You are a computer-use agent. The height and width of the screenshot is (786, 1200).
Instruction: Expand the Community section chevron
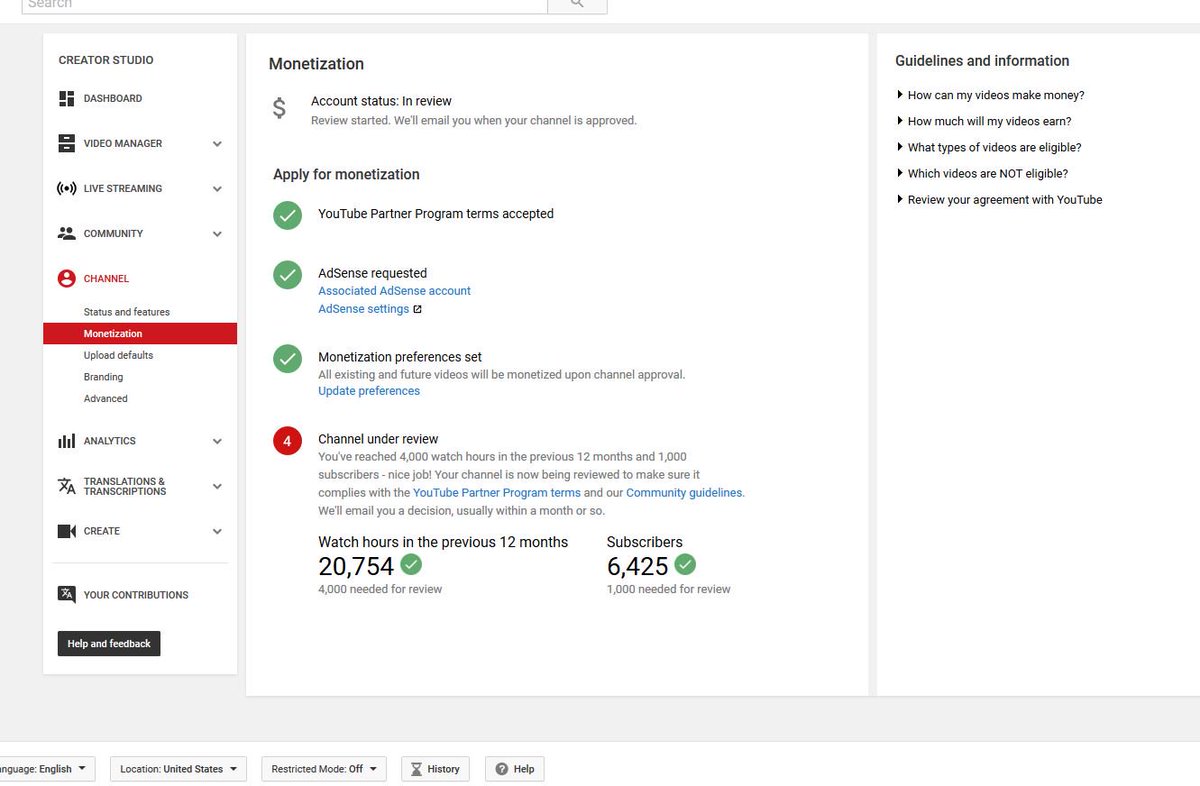coord(217,234)
